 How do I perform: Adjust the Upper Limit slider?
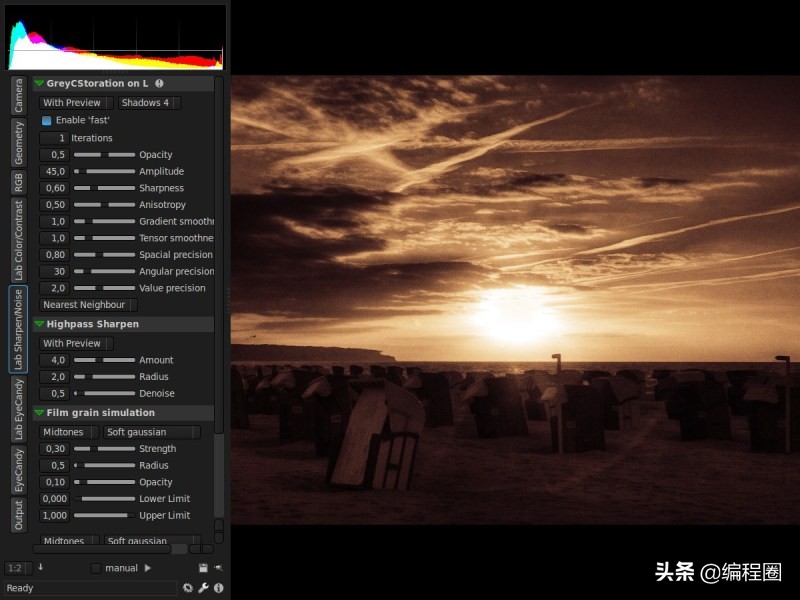point(105,515)
